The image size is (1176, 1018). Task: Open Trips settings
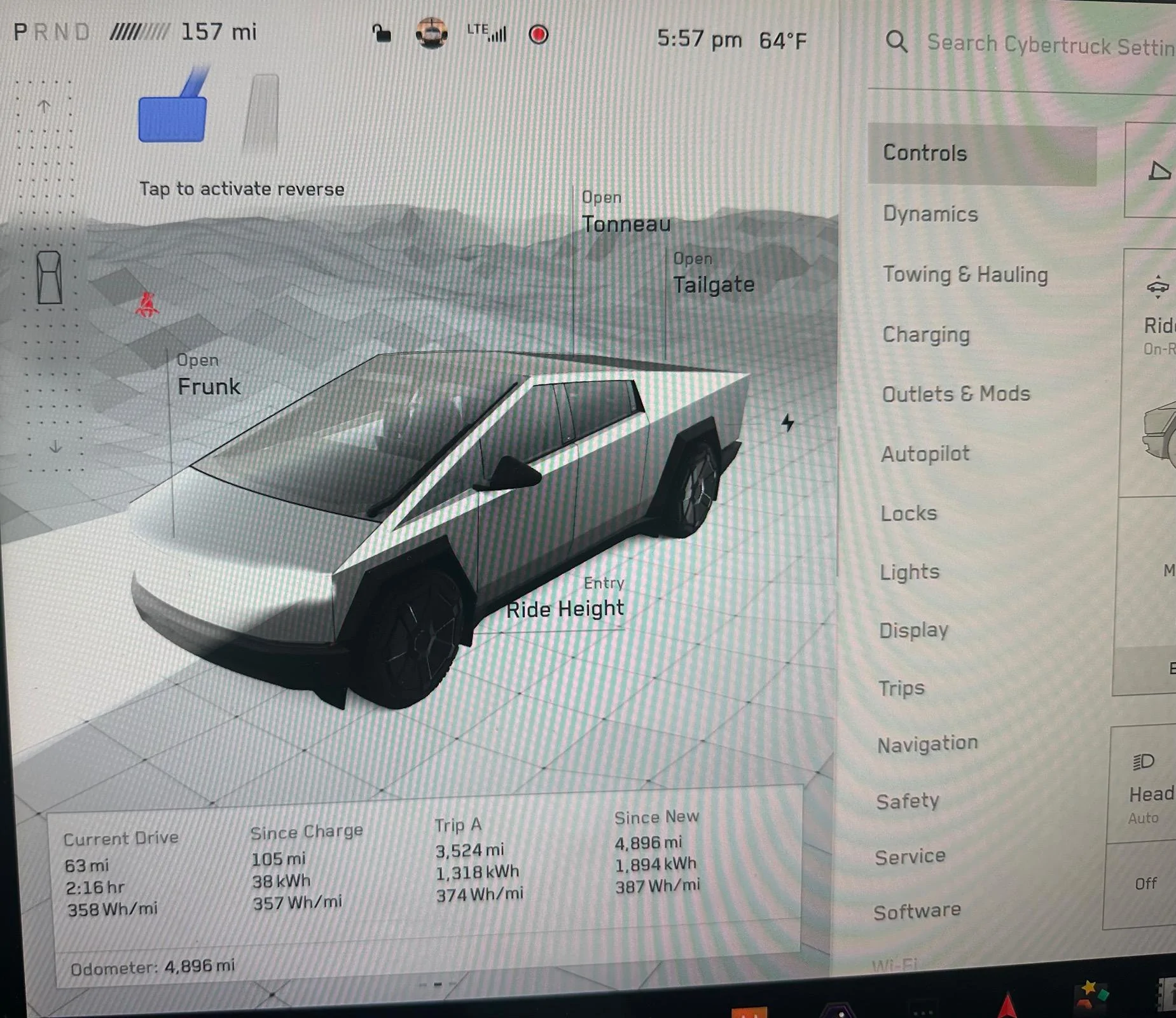coord(901,688)
